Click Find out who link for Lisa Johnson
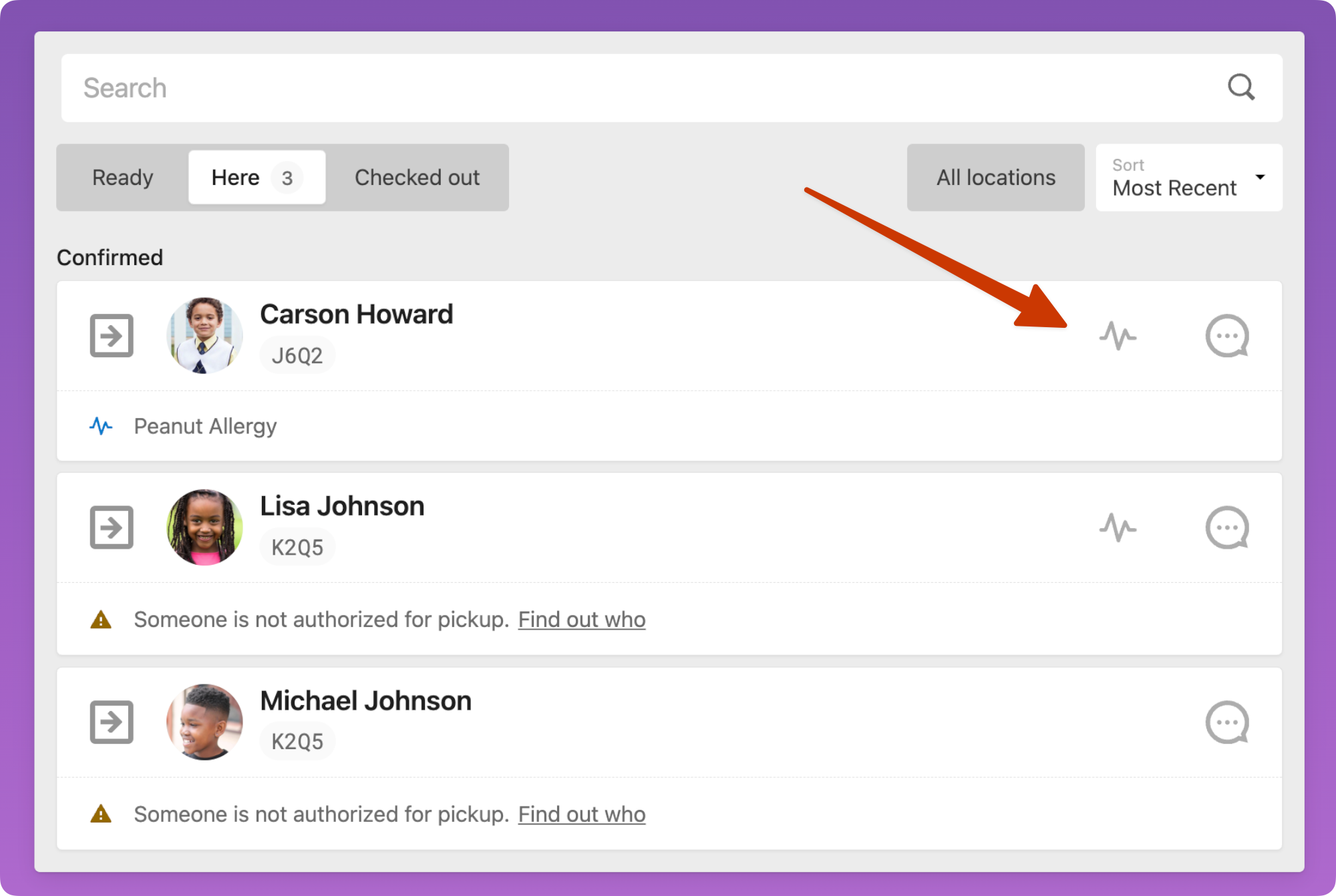Screen dimensions: 1336x896 582,620
